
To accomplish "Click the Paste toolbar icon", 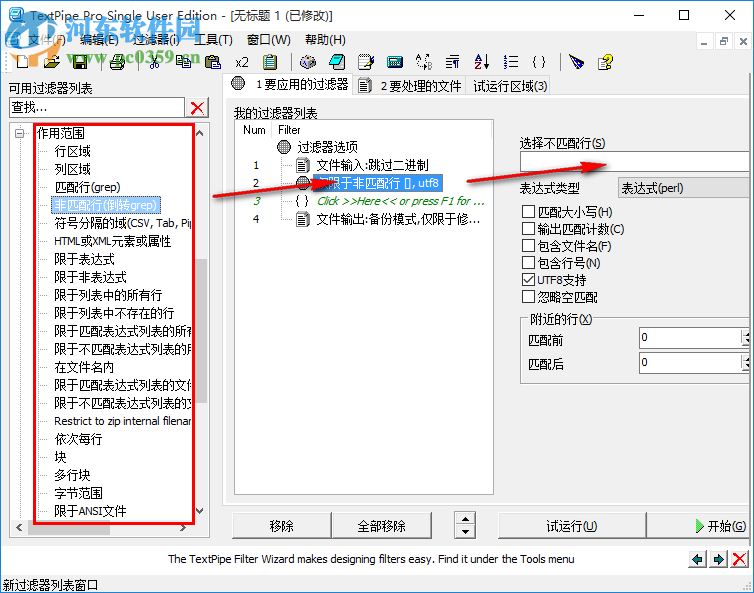I will point(213,62).
